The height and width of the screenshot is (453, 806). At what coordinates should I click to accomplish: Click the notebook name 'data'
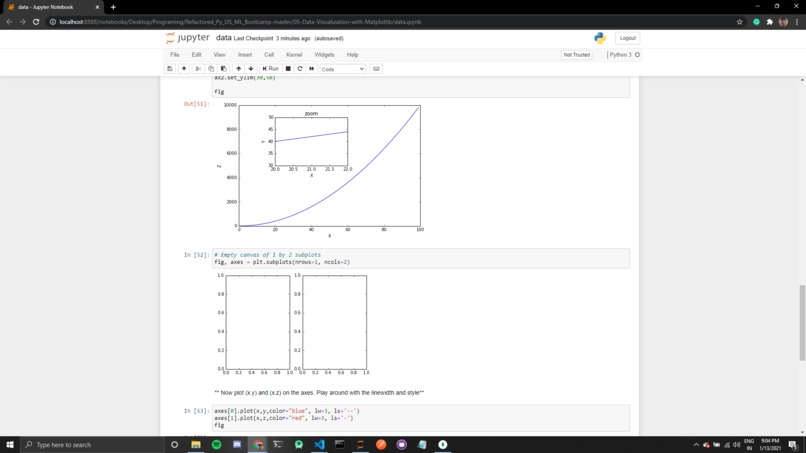tap(224, 38)
